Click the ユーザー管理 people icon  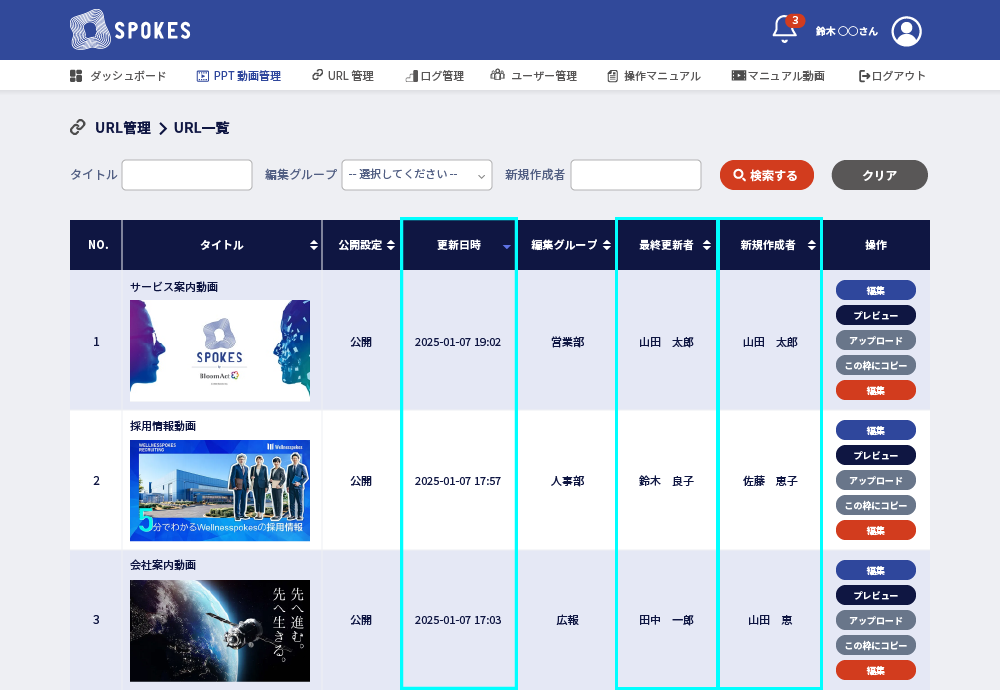(x=498, y=75)
